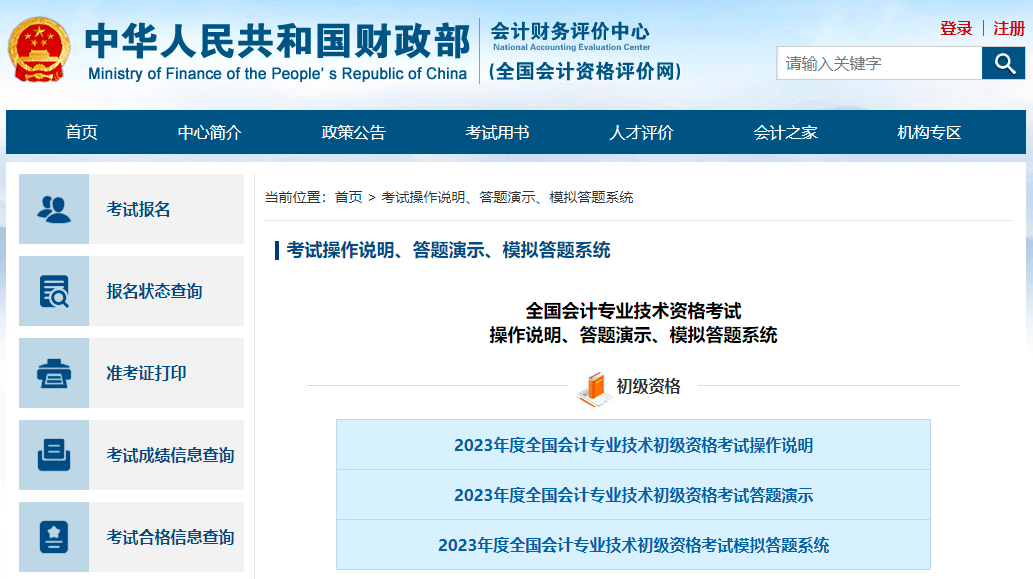Open the 会计之家 menu entry

click(x=786, y=132)
